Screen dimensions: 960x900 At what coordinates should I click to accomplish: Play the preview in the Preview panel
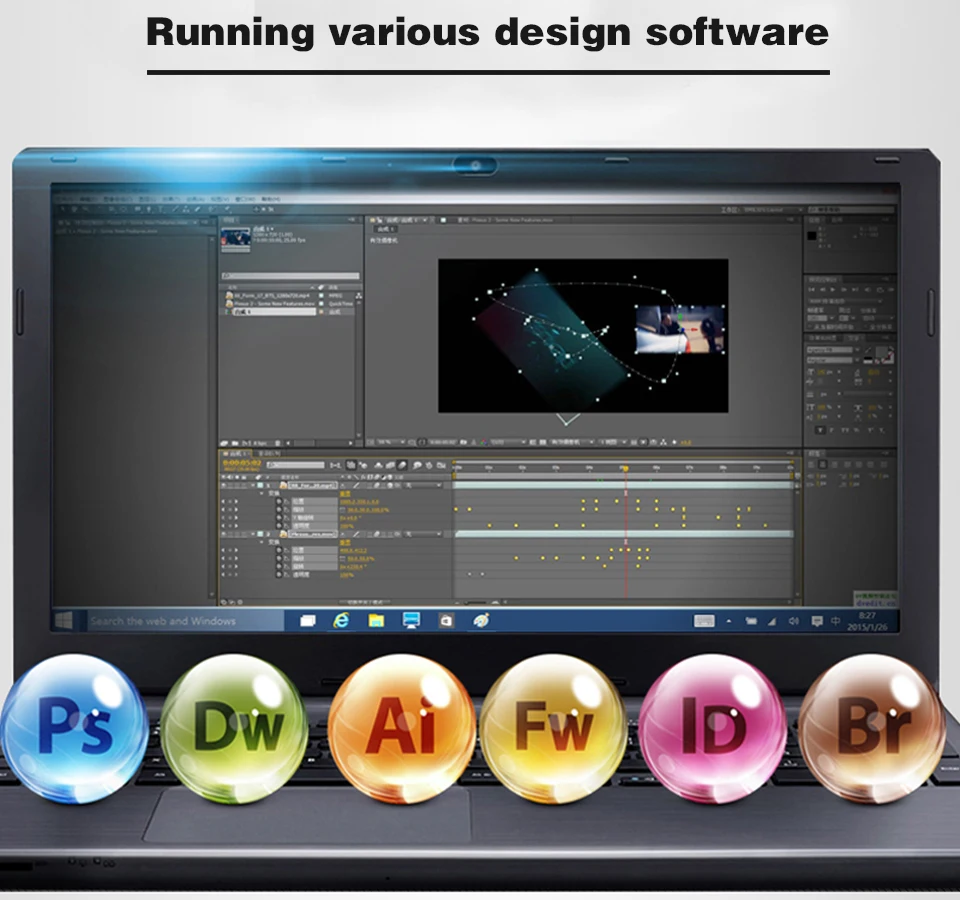click(x=833, y=290)
